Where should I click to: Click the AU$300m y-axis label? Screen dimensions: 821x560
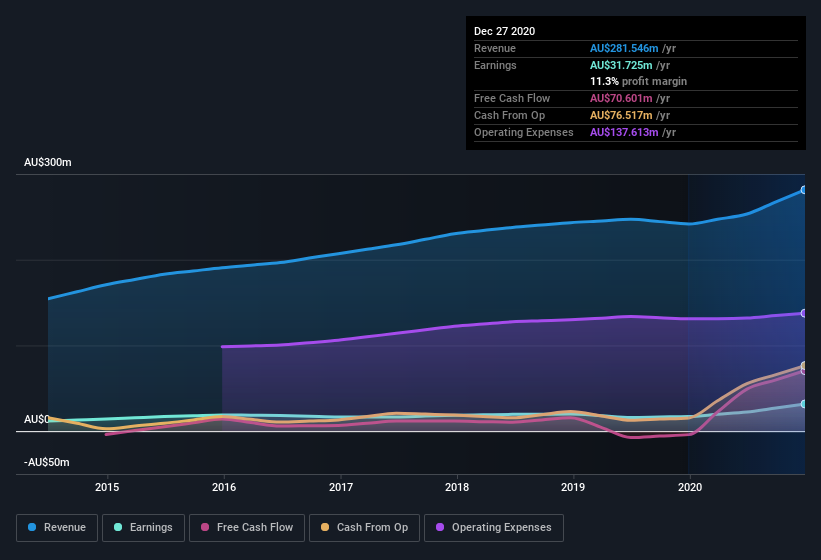pos(48,162)
